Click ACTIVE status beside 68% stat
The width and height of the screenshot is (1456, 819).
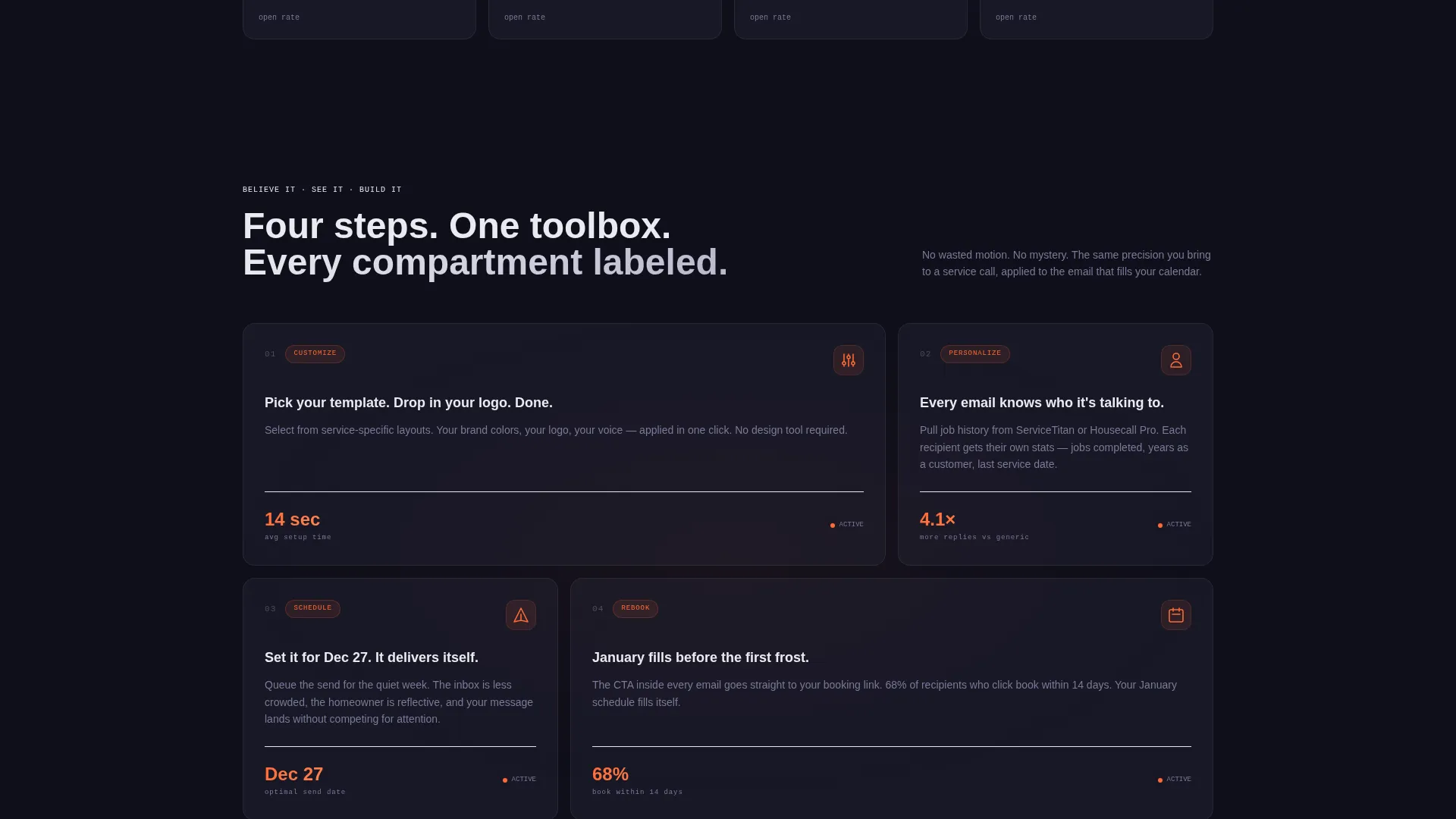tap(1175, 780)
